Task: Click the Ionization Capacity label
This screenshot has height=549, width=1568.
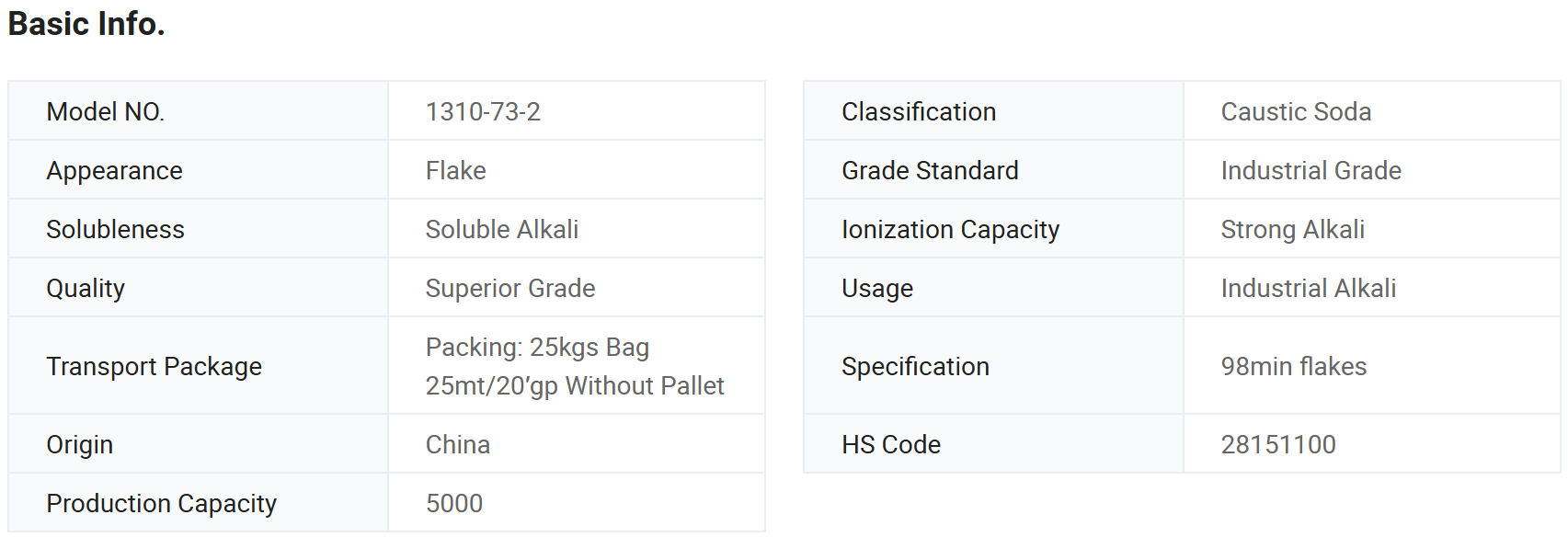Action: point(950,230)
